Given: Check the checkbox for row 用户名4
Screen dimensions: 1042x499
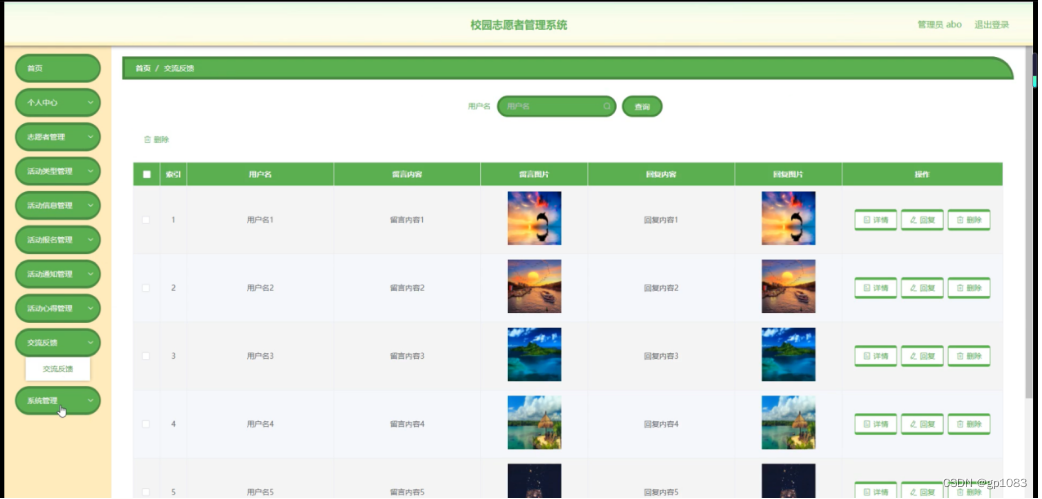Looking at the screenshot, I should (146, 424).
